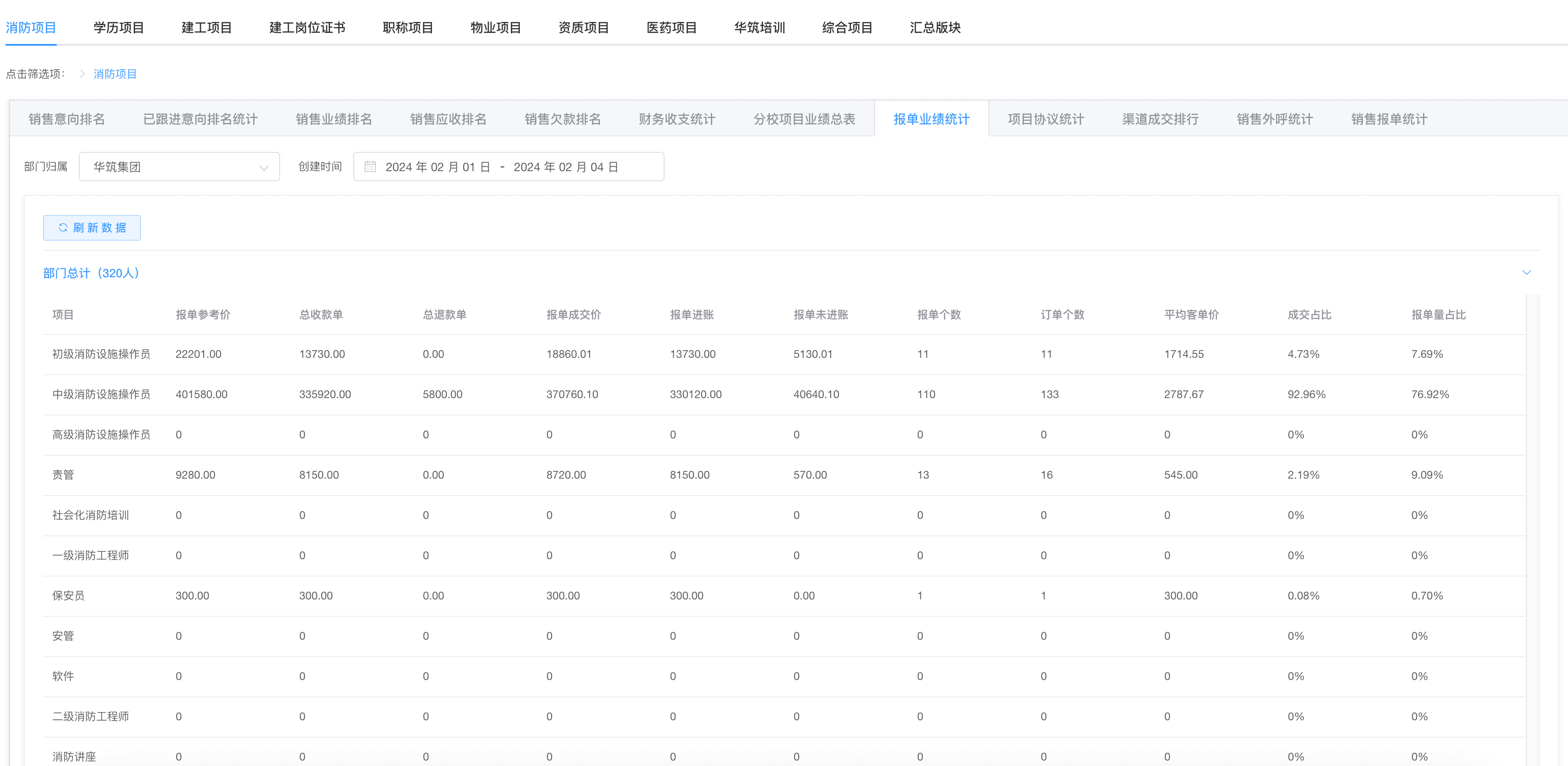Click the start date 2024年02月01日 field
The width and height of the screenshot is (1568, 766).
pos(438,167)
